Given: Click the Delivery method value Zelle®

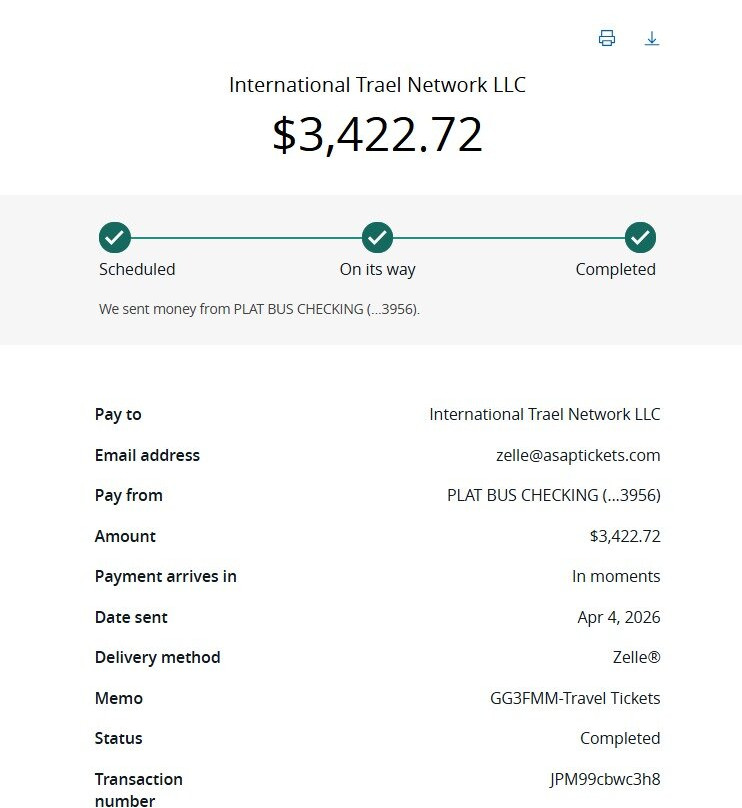Looking at the screenshot, I should click(636, 657).
